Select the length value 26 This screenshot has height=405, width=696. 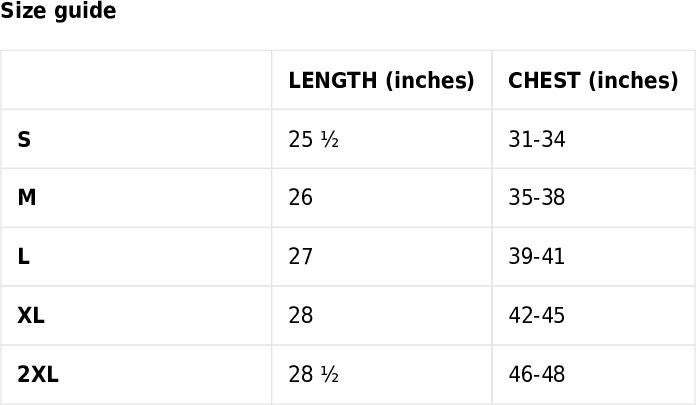click(301, 197)
